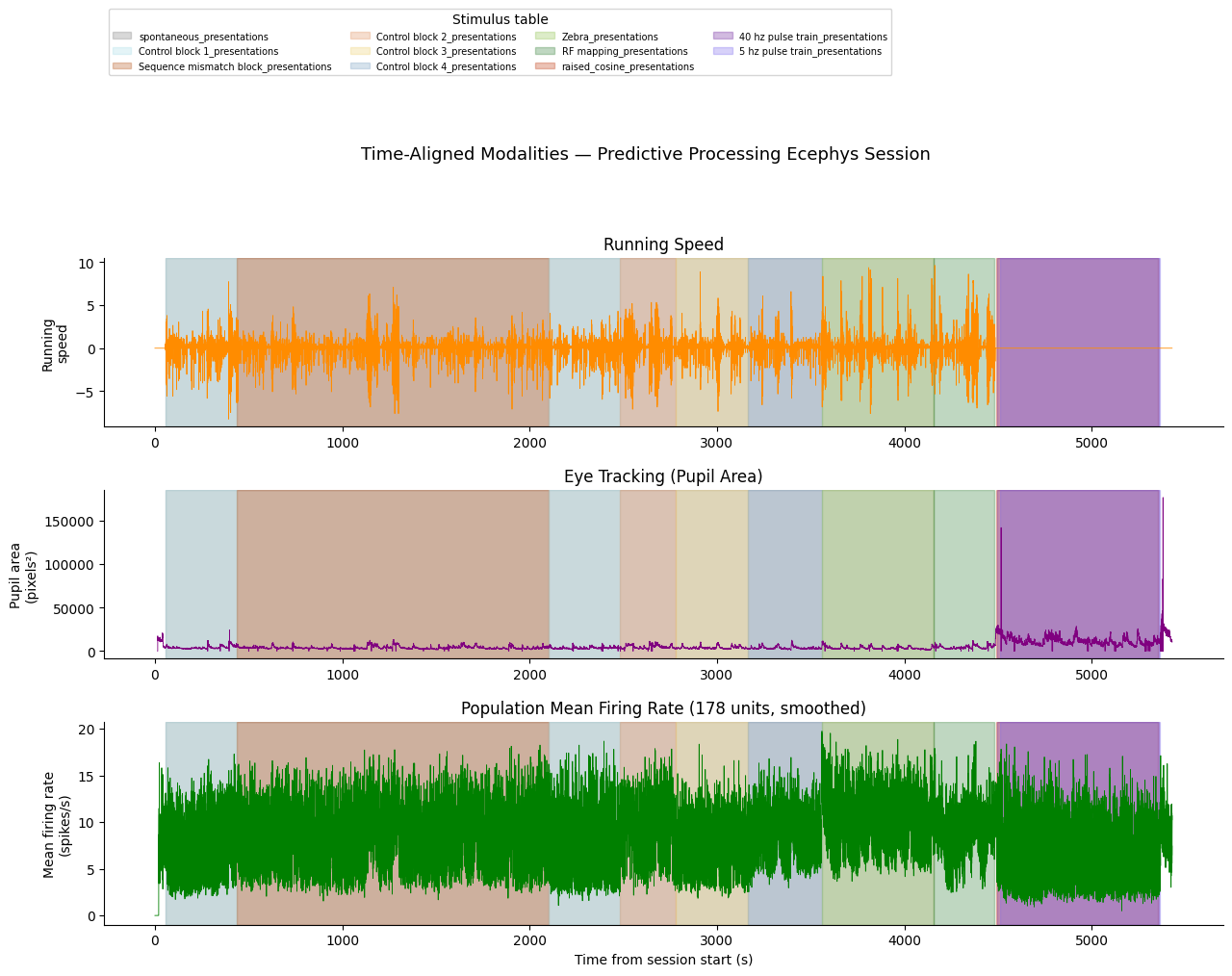The image size is (1232, 976).
Task: Pick the RF mapping_presentations legend swatch
Action: point(546,52)
